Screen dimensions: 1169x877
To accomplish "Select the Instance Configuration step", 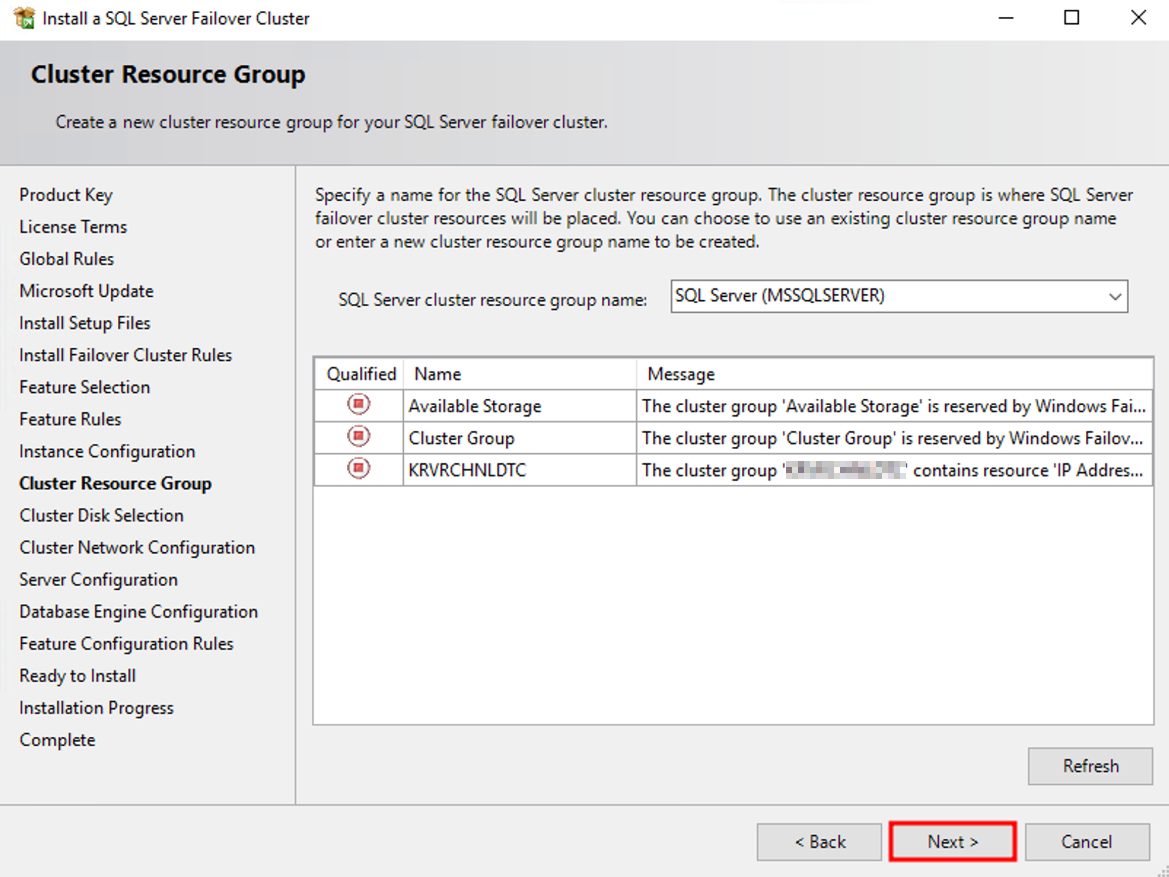I will coord(107,451).
